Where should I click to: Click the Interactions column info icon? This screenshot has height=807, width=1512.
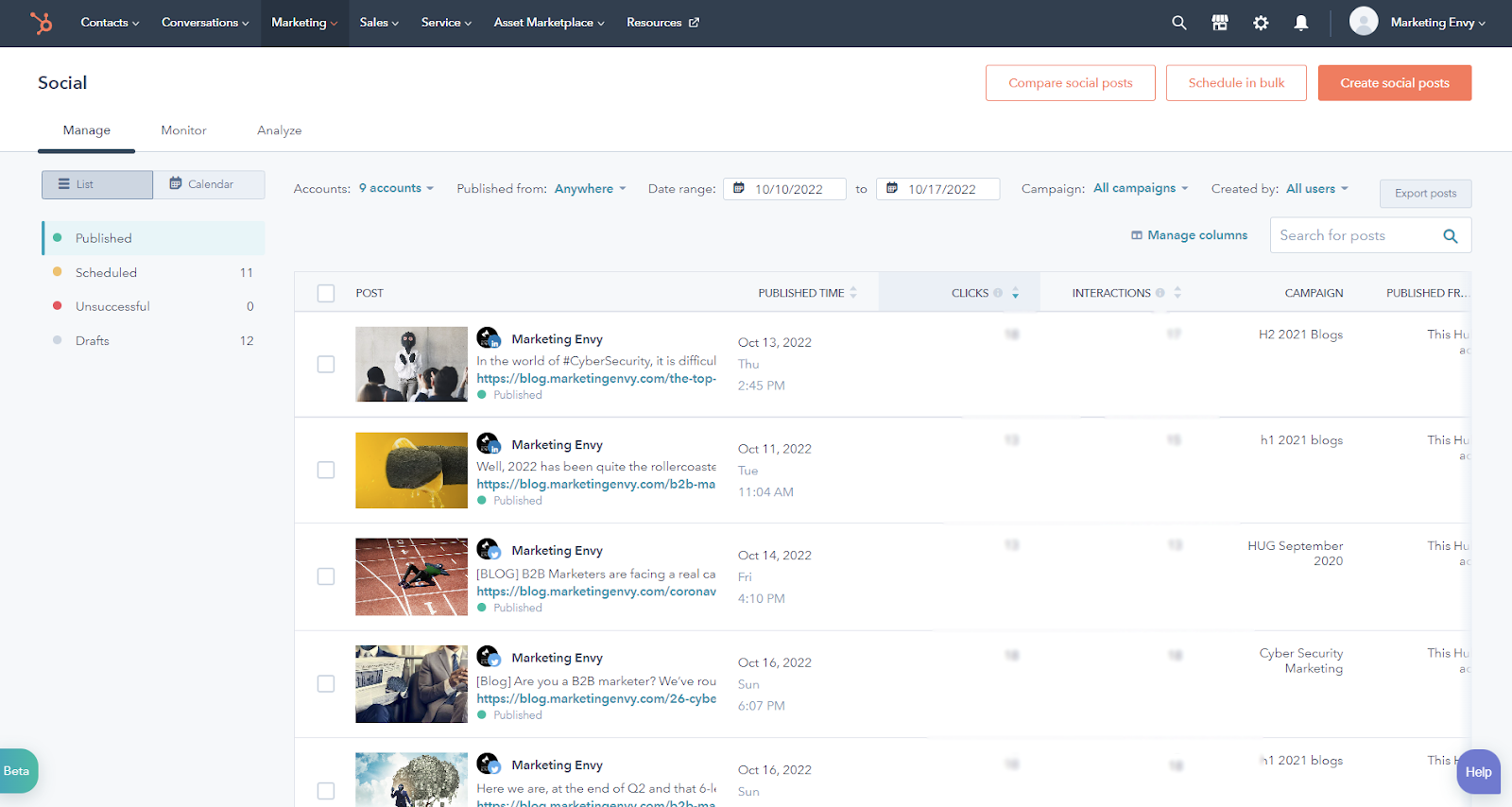pyautogui.click(x=1160, y=293)
